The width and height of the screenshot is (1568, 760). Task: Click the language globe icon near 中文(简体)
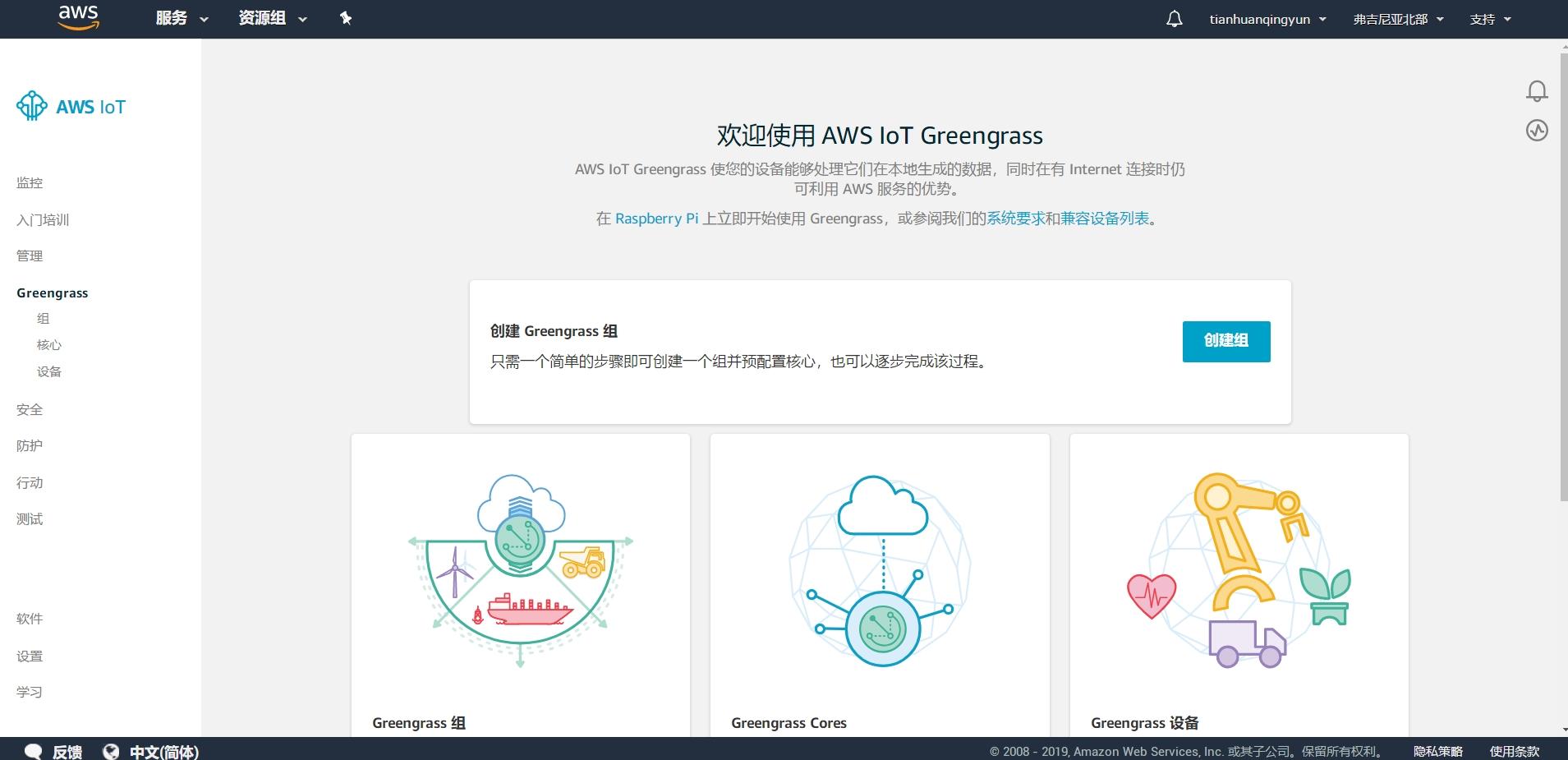click(x=110, y=750)
